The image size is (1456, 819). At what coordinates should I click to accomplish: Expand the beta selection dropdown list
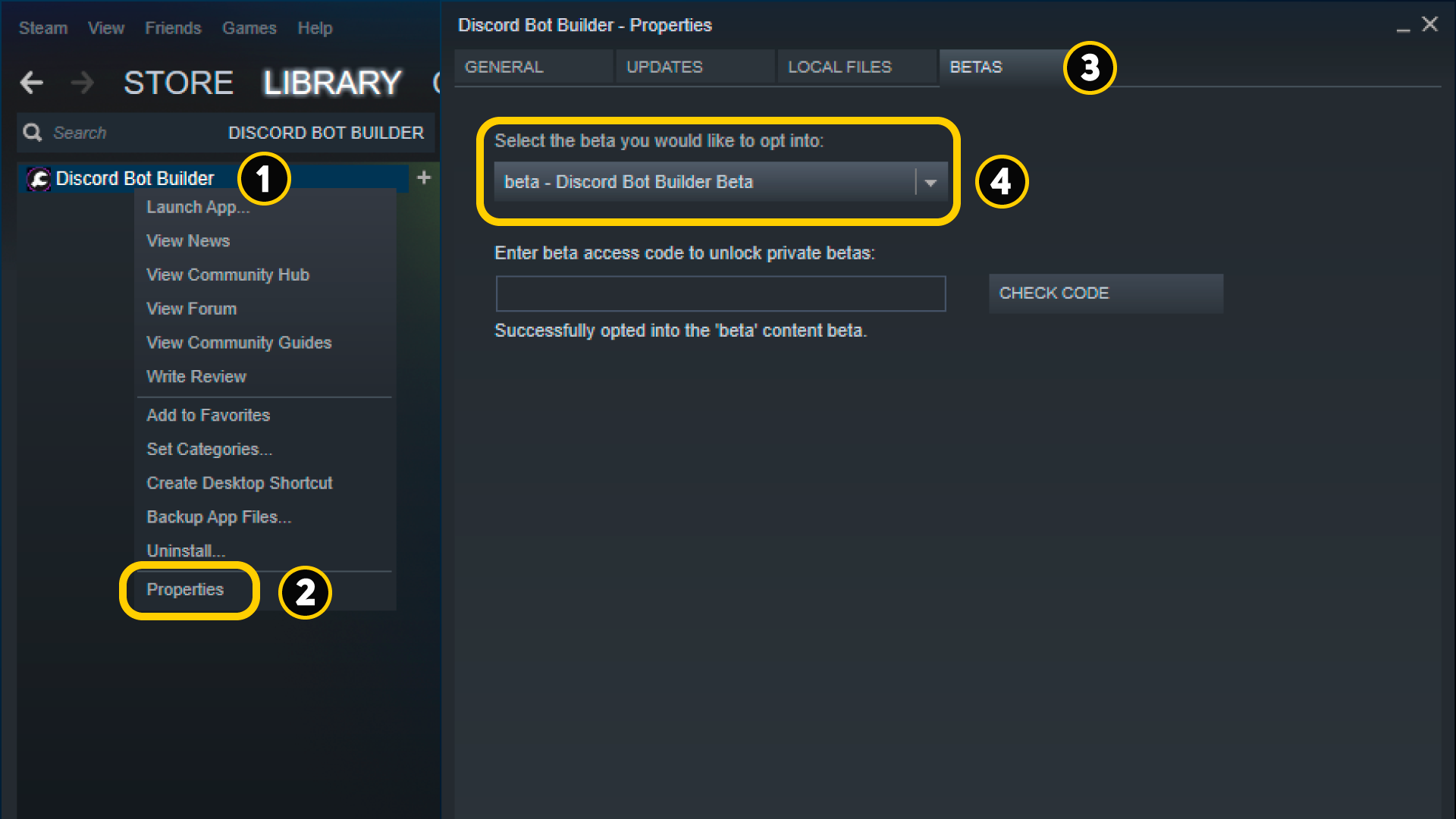(x=927, y=182)
